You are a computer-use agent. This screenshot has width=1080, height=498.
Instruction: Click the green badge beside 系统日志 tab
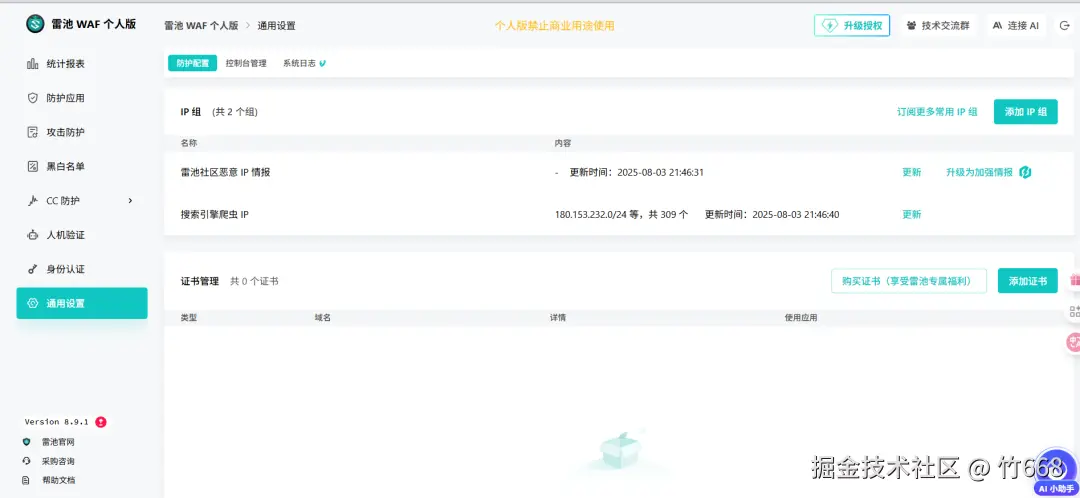coord(322,63)
